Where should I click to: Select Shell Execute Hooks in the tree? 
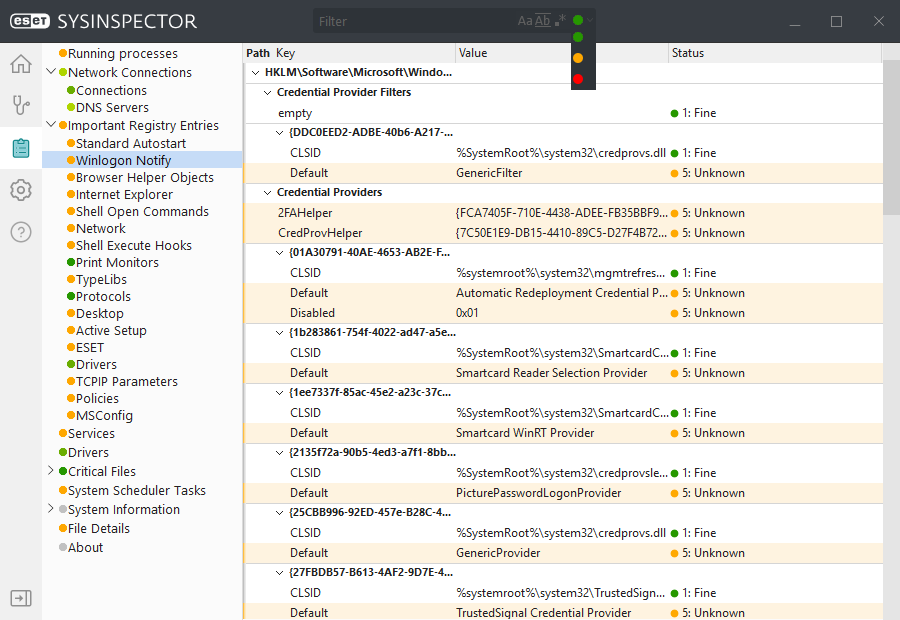point(134,245)
